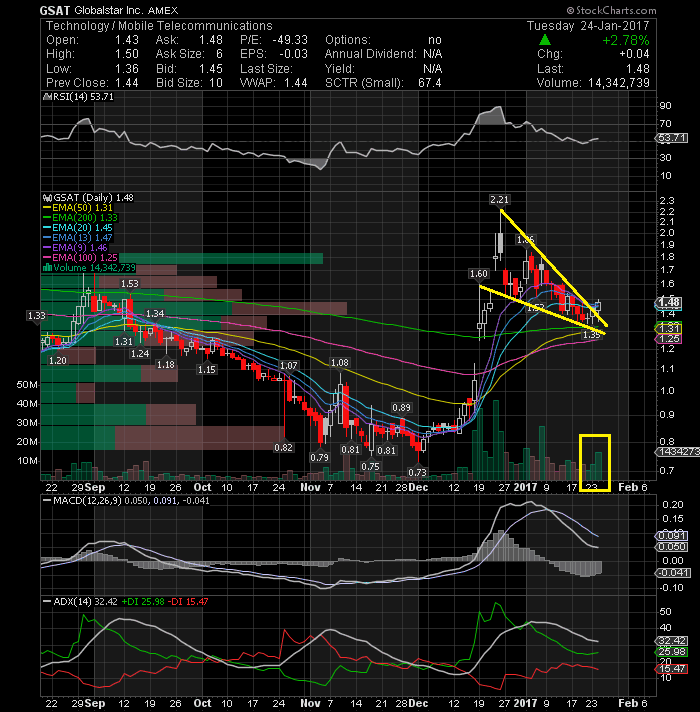Click the AMEX exchange label
The image size is (700, 712).
[x=163, y=10]
